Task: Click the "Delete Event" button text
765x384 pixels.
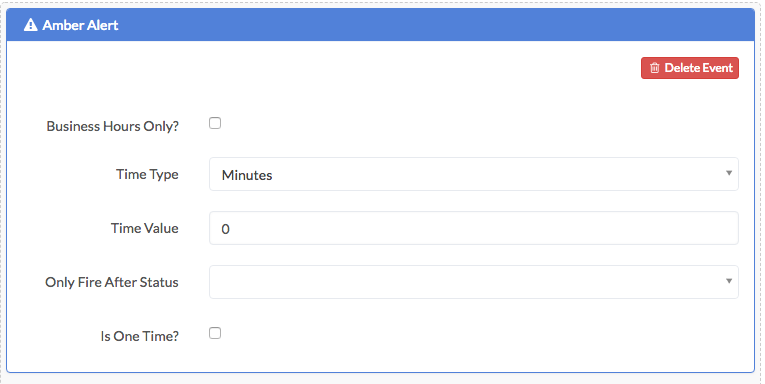Action: pos(699,68)
